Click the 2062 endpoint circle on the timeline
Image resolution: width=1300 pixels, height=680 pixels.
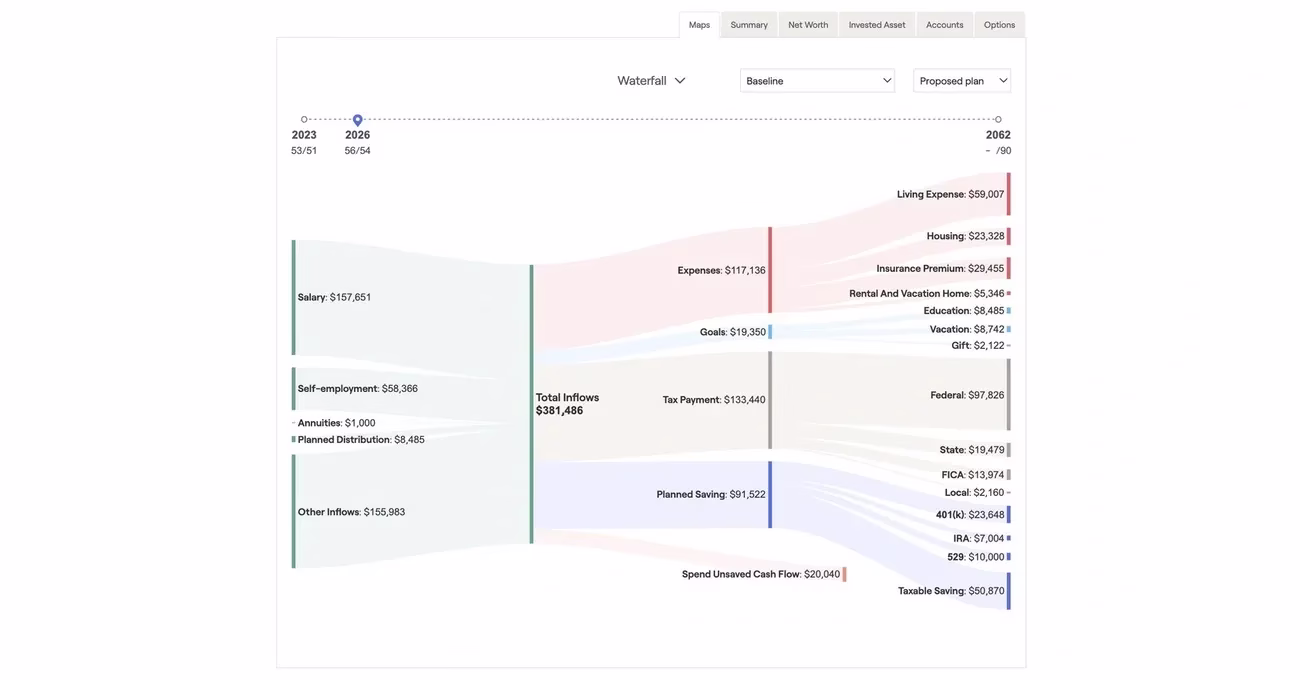click(x=997, y=117)
